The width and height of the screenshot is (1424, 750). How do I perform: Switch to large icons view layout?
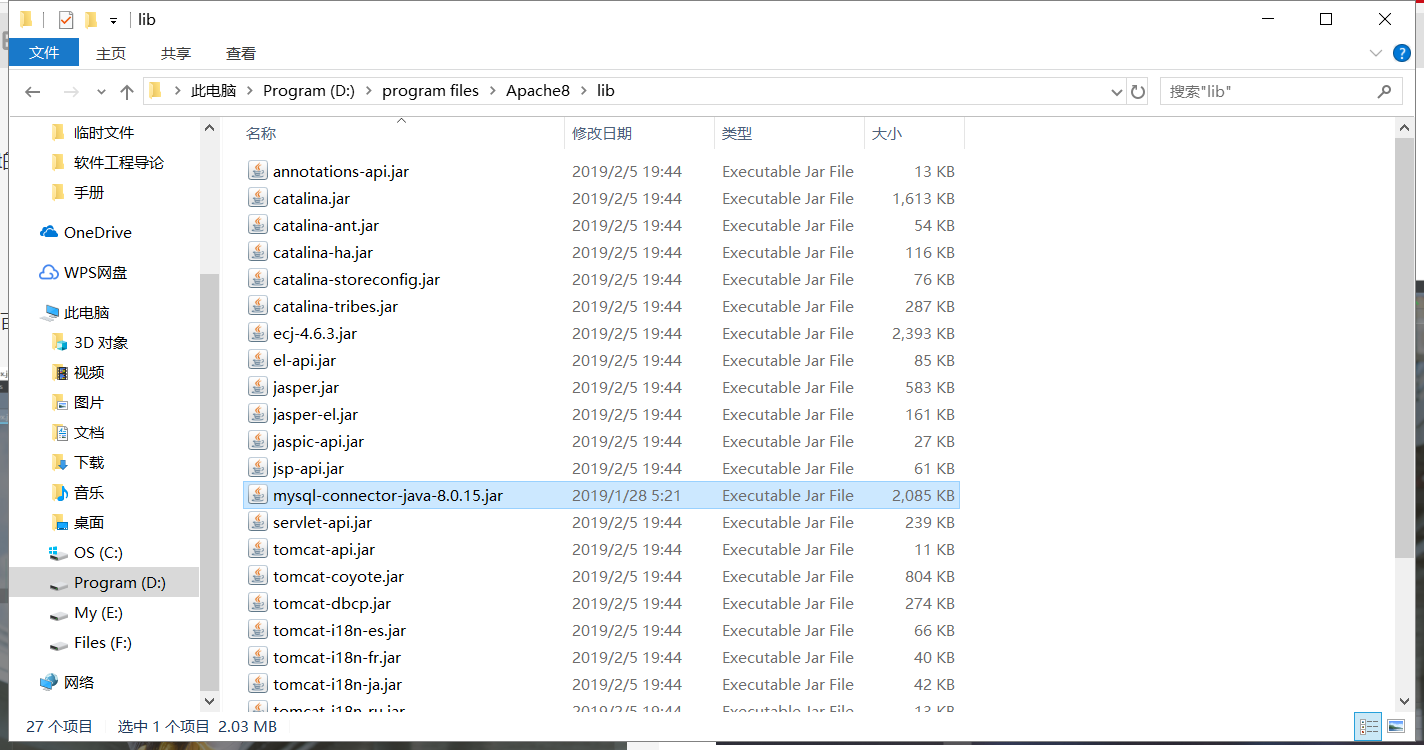click(1396, 726)
